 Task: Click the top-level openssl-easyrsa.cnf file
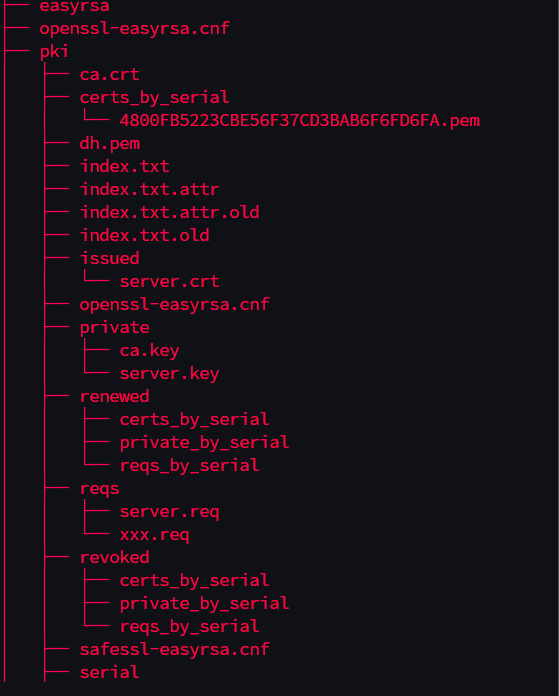click(134, 28)
